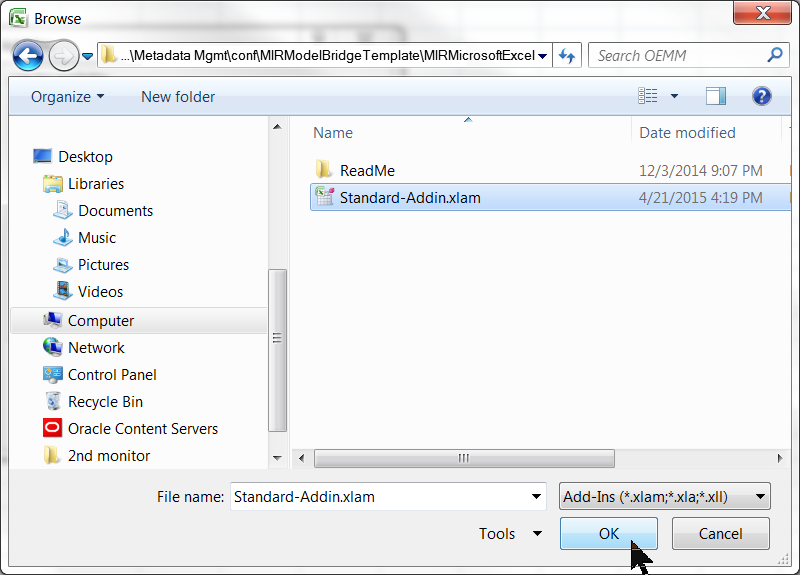Expand the view options dropdown arrow

674,96
